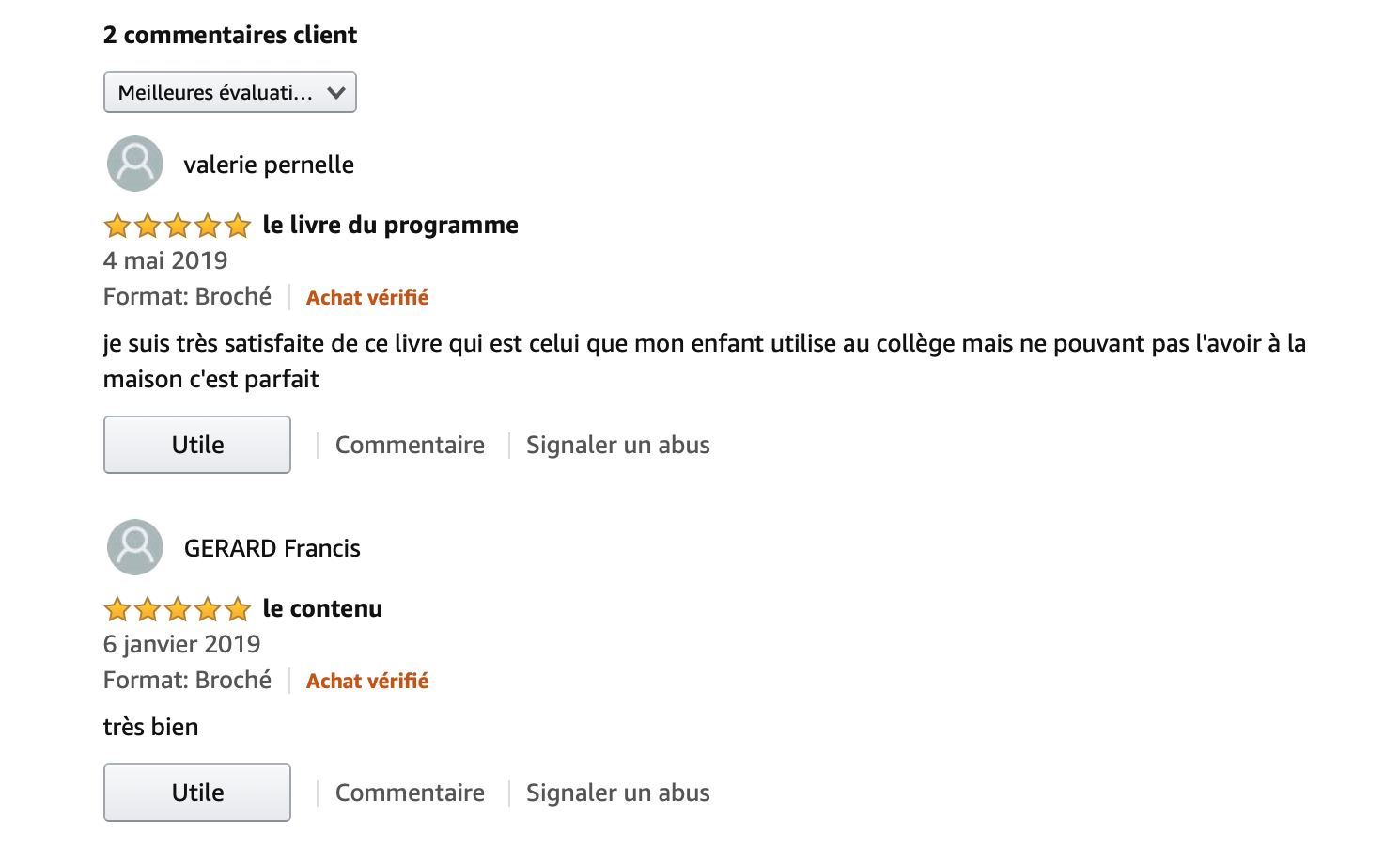Image resolution: width=1400 pixels, height=848 pixels.
Task: Open the GERARD Francis profile name link
Action: (272, 548)
